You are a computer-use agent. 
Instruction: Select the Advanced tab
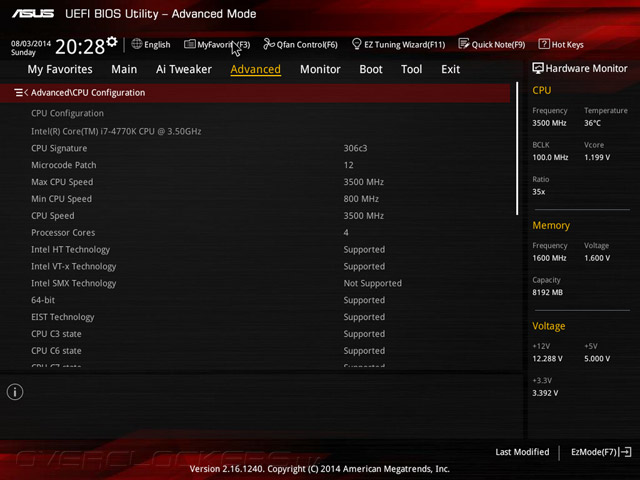click(x=256, y=69)
